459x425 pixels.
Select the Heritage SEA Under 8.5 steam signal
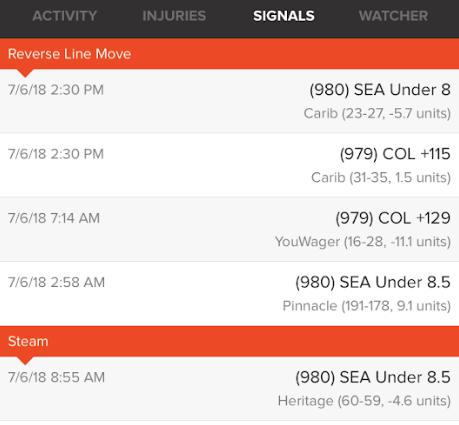229,389
